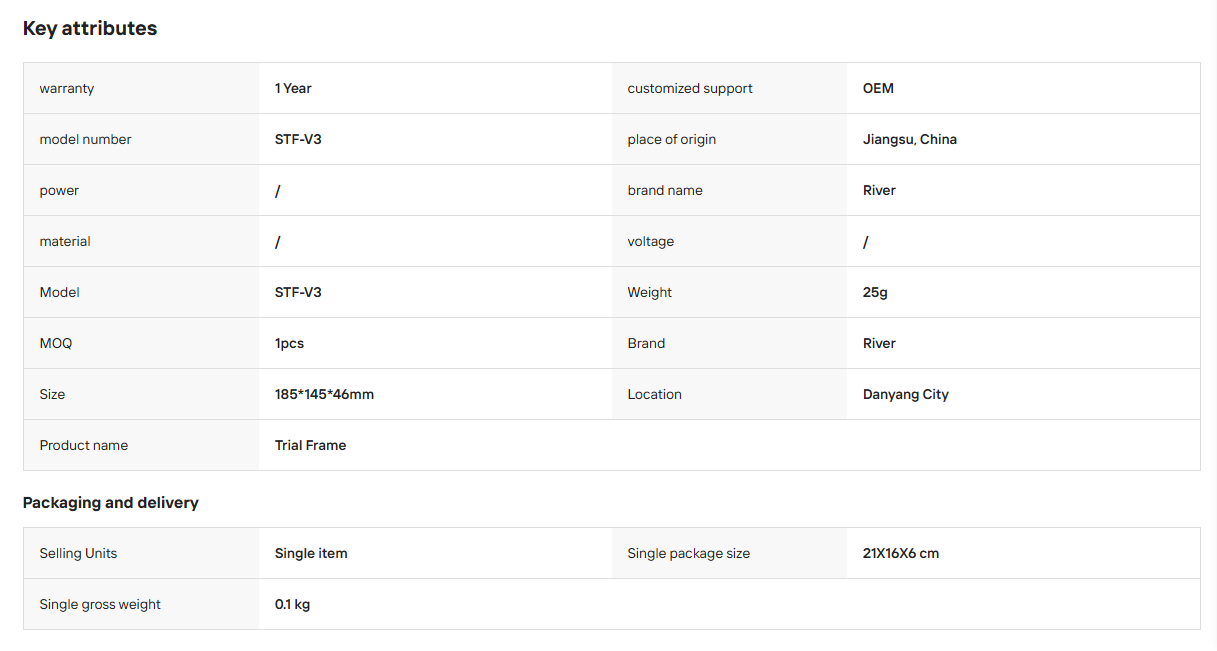Click the Product name Trial Frame value
This screenshot has height=651, width=1217.
[x=310, y=445]
